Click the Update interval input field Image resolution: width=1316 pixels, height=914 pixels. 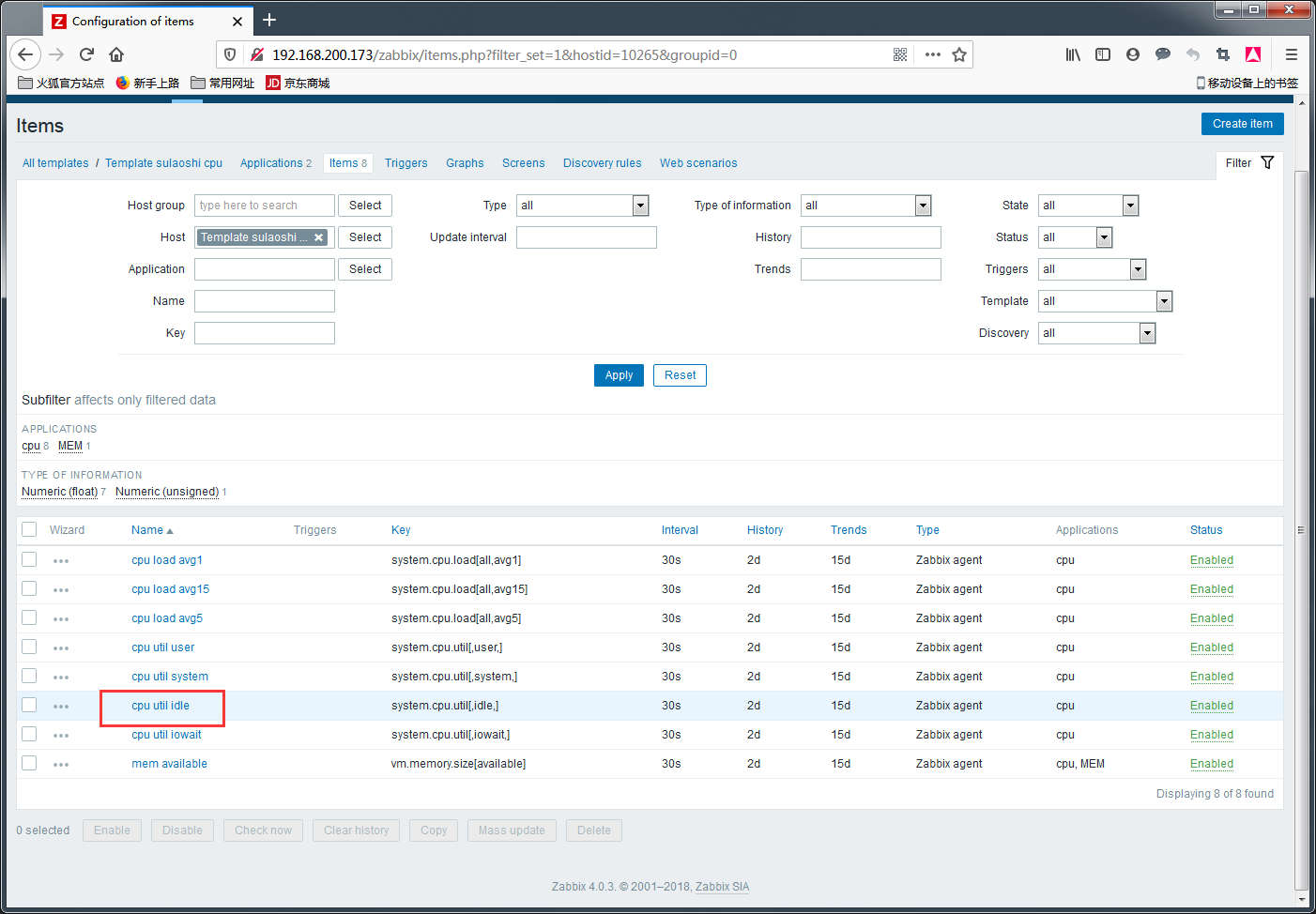[587, 237]
